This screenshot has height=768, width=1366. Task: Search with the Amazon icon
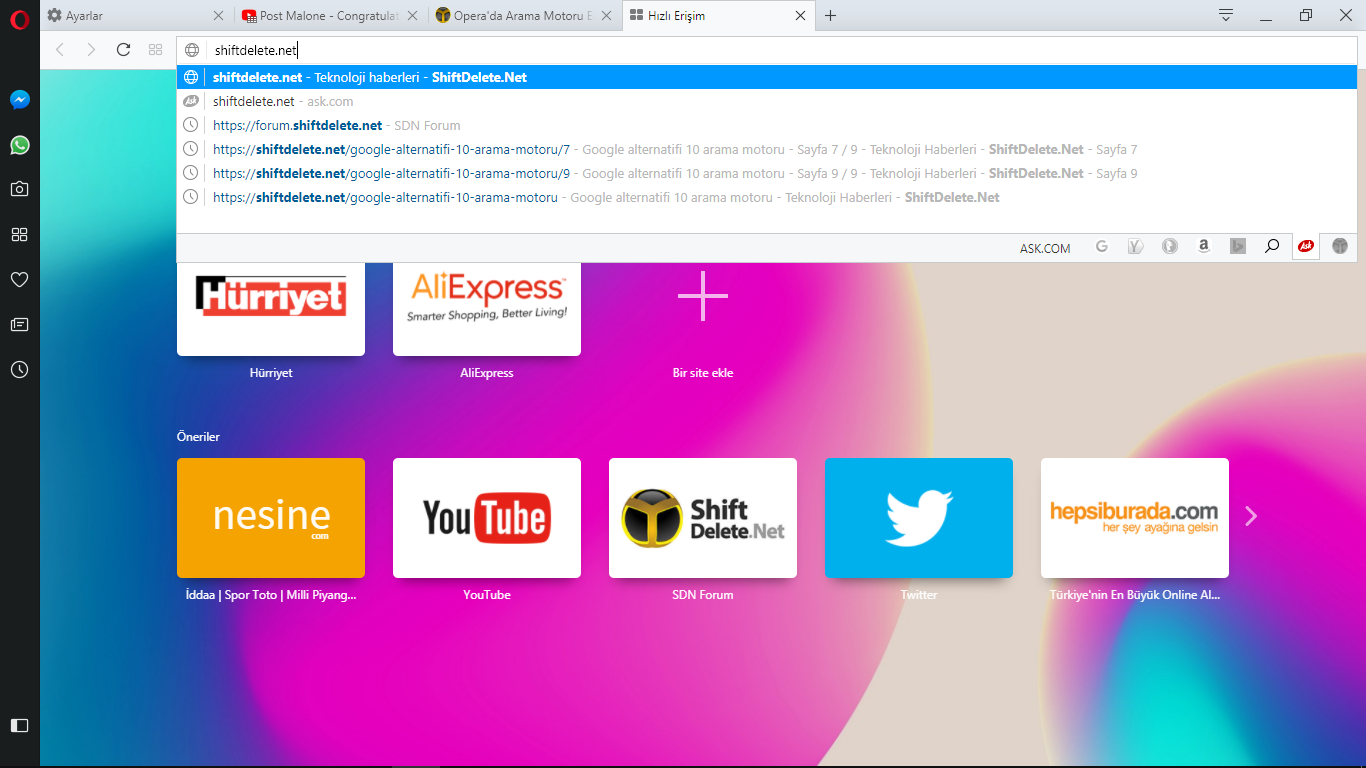[x=1204, y=246]
